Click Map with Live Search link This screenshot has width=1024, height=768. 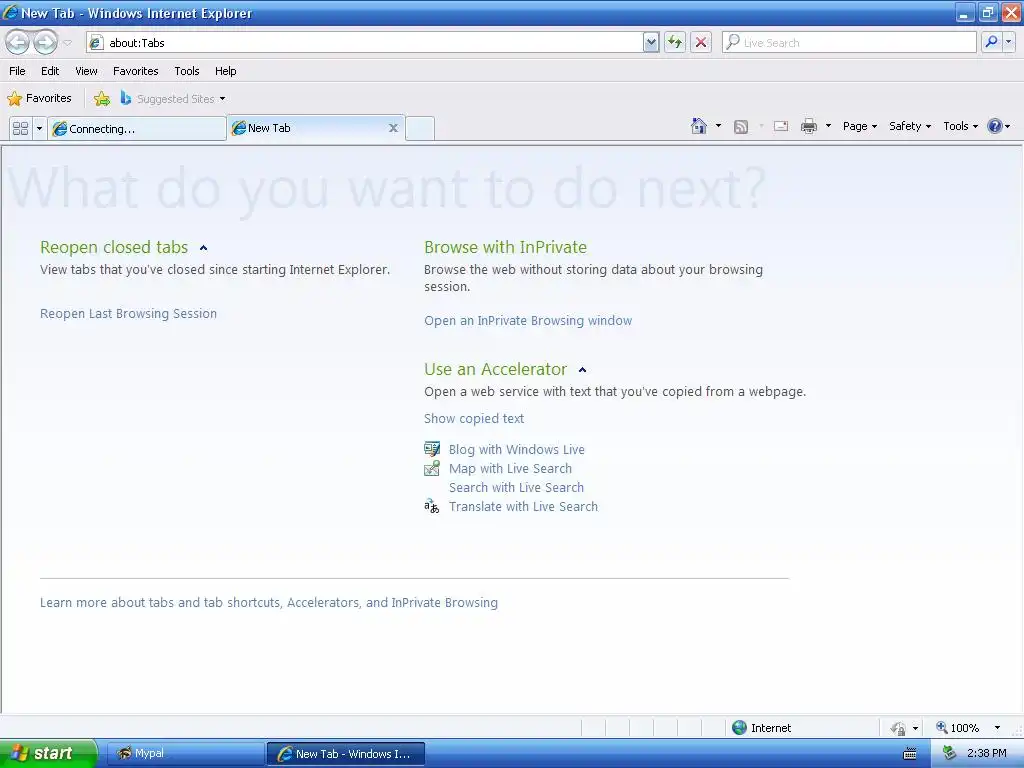[x=510, y=468]
